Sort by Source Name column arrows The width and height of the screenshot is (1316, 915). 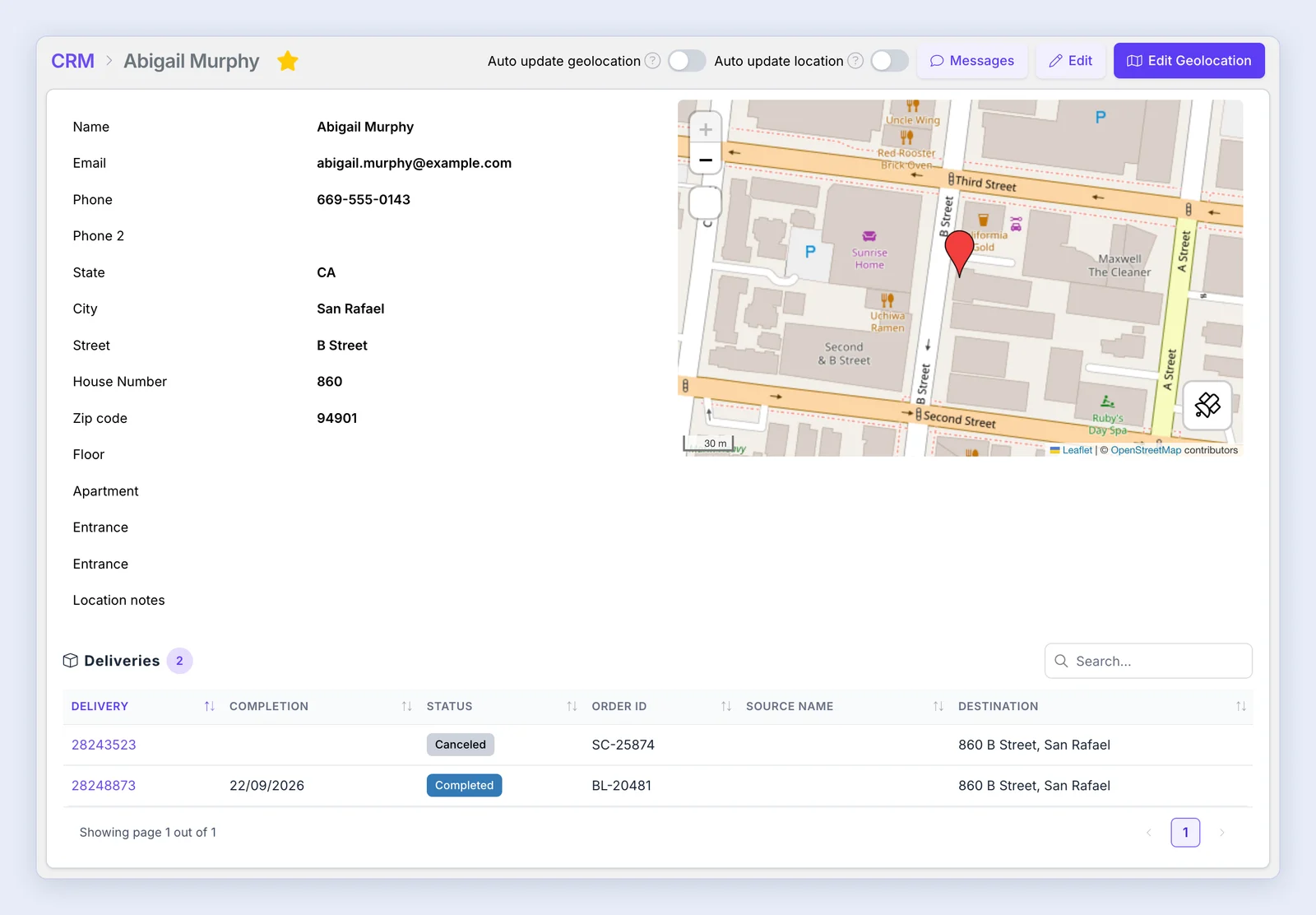[938, 707]
